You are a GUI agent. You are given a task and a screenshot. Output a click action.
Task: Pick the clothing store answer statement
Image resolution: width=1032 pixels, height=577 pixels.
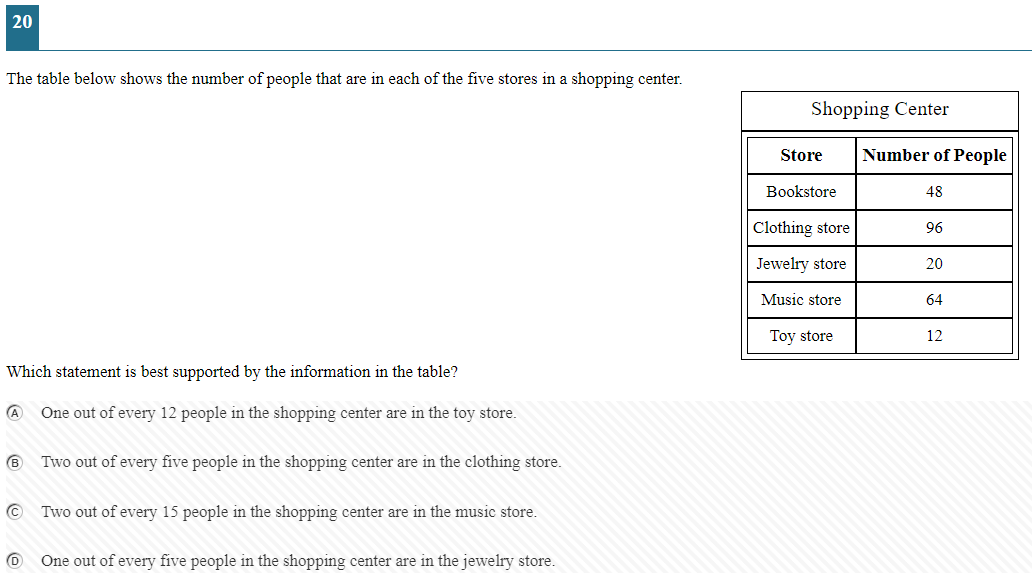301,462
